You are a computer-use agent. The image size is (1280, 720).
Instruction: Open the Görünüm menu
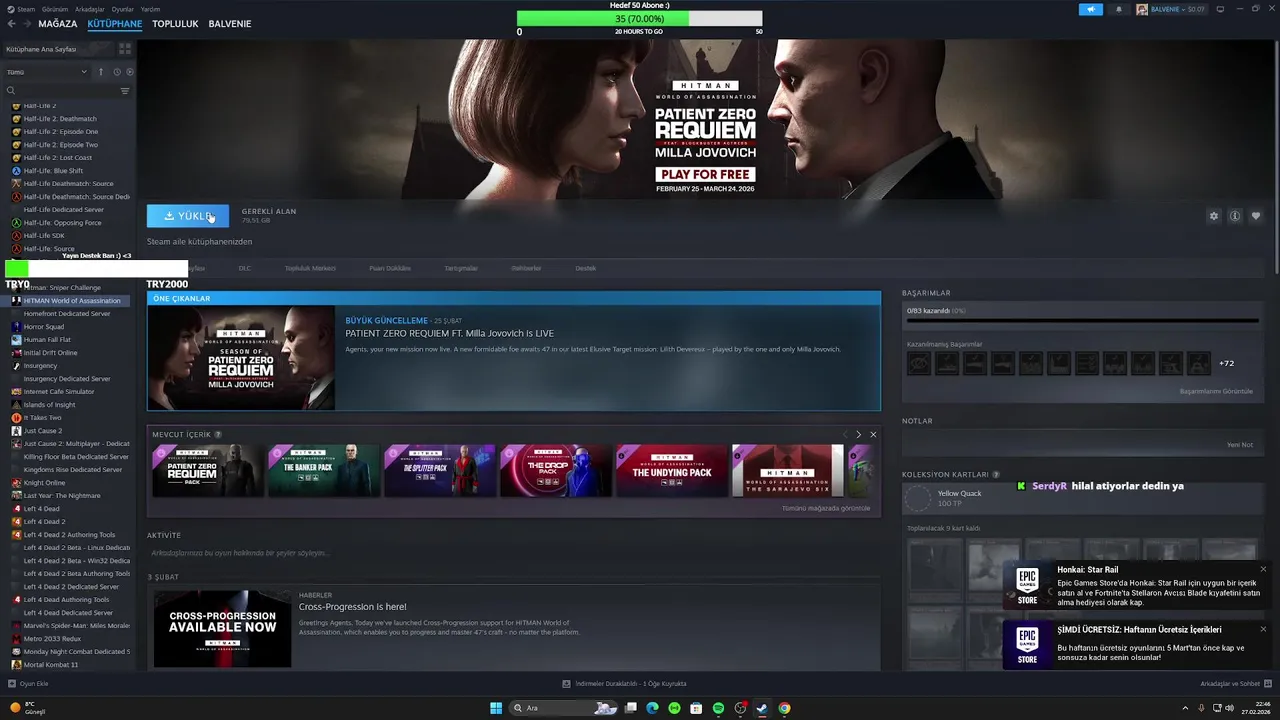click(55, 9)
